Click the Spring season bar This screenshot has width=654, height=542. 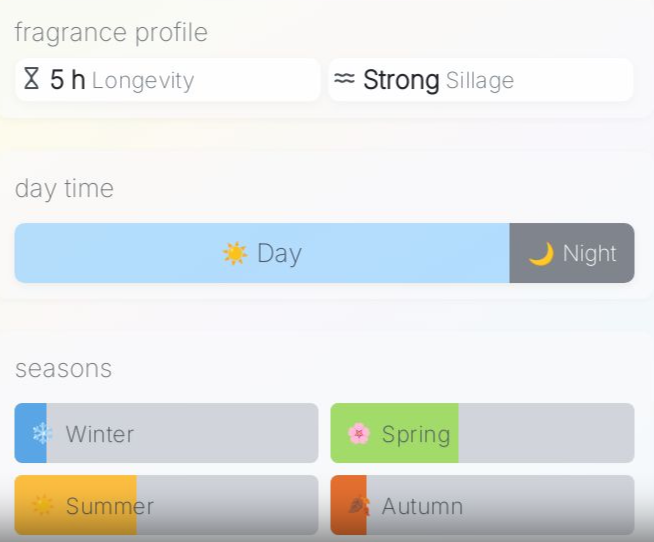coord(482,433)
